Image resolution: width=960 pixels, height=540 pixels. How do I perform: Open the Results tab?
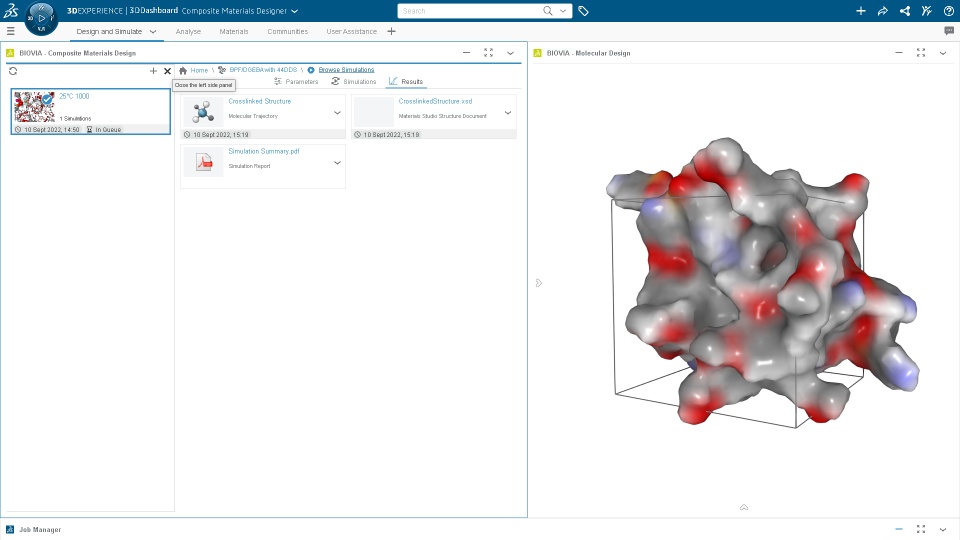[406, 81]
